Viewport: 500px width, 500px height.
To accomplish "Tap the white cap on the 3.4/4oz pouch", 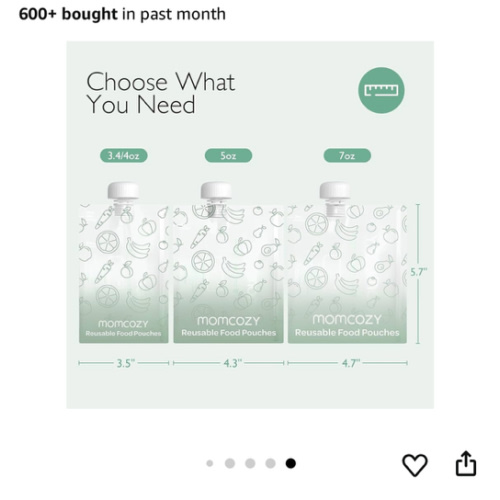I will click(x=123, y=191).
